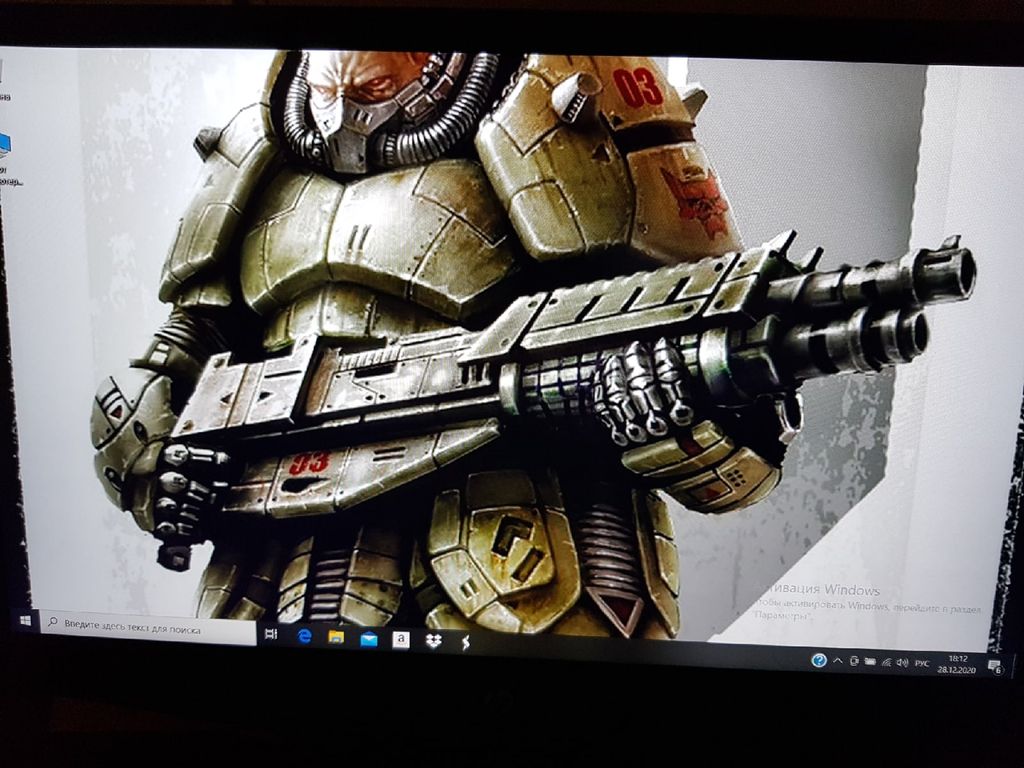Open the volume control icon
The image size is (1024, 768).
pos(903,662)
